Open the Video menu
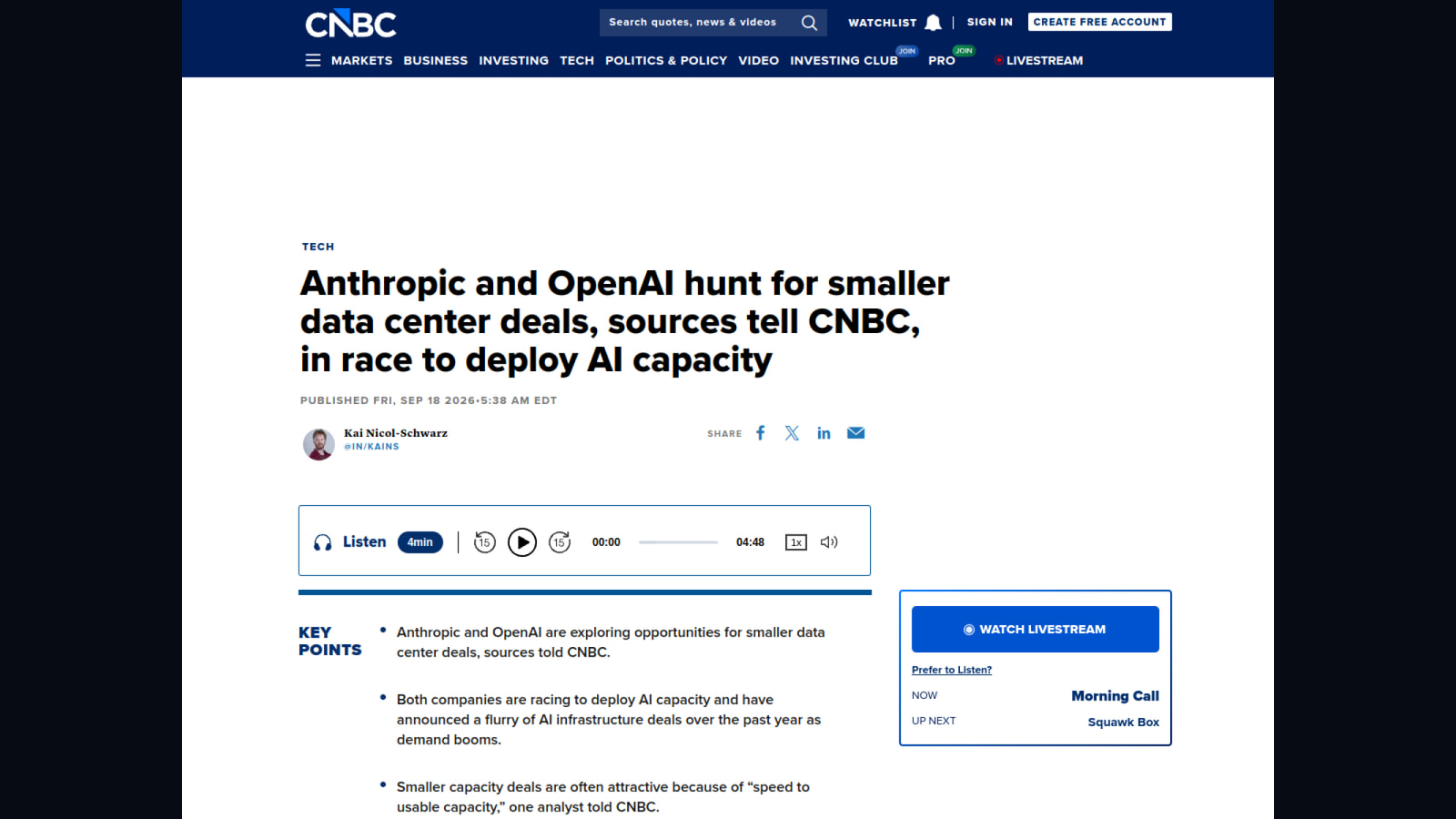Image resolution: width=1456 pixels, height=819 pixels. (x=759, y=60)
